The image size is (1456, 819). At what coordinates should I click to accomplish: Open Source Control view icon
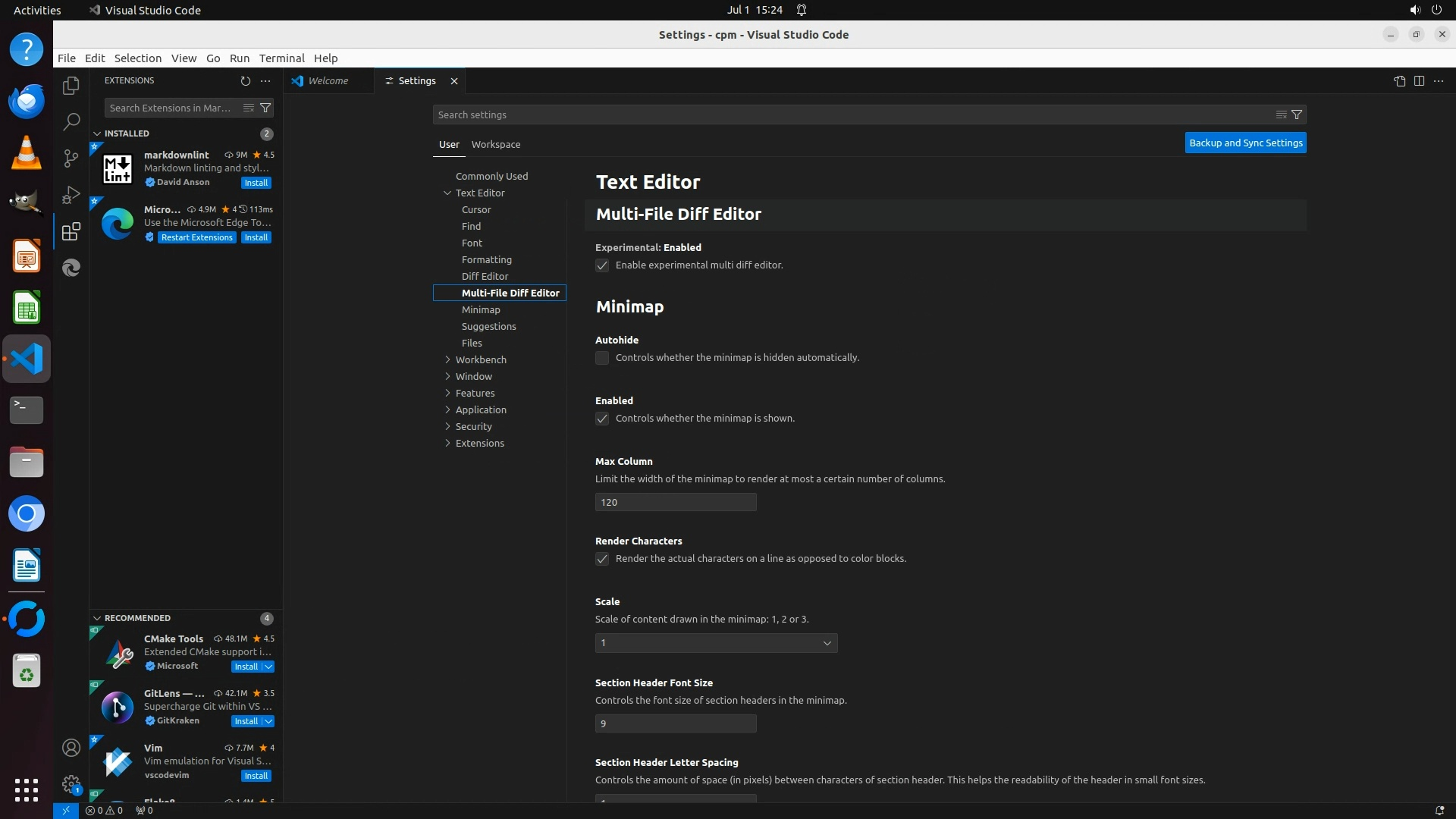point(71,158)
